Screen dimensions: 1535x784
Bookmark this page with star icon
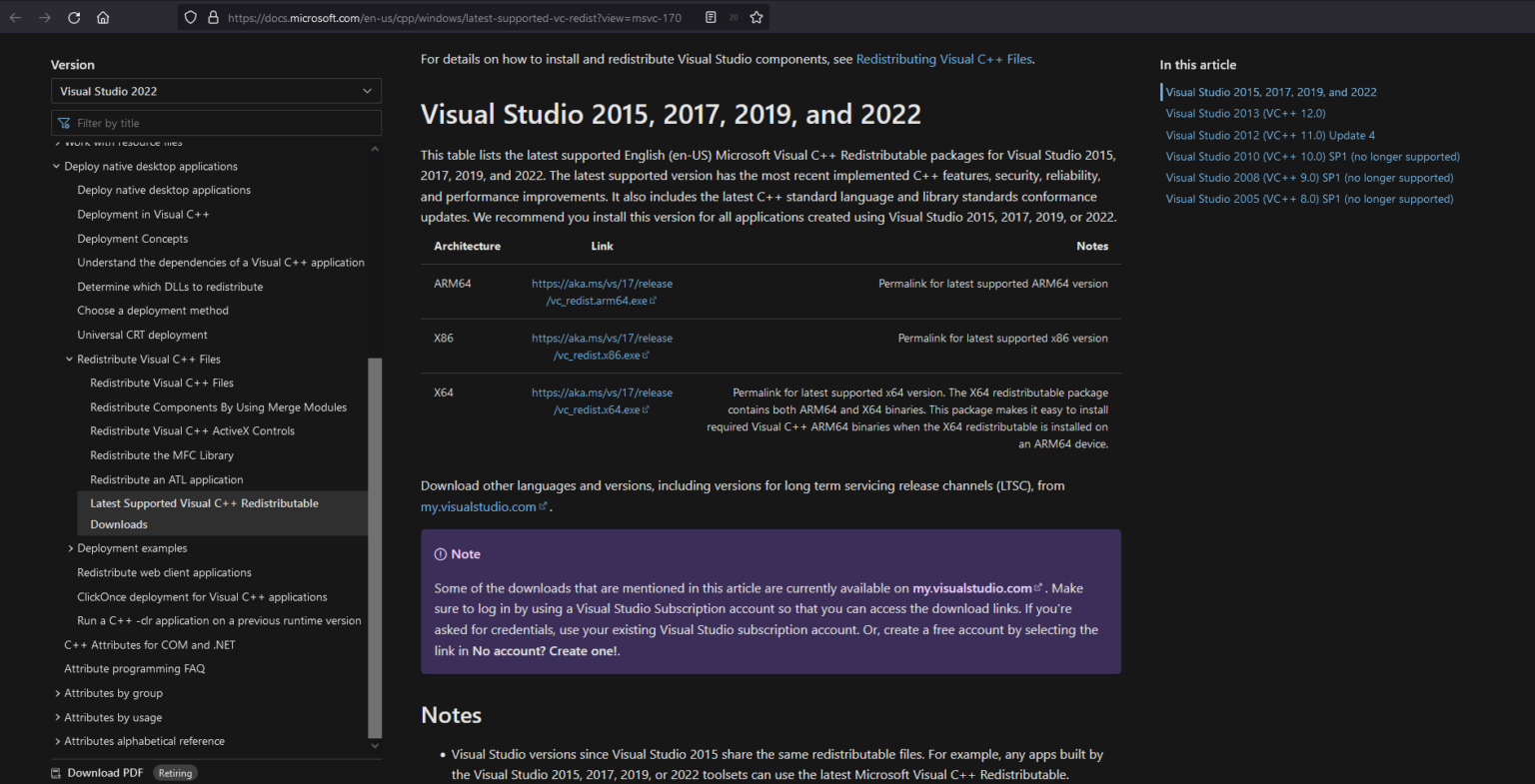tap(757, 17)
